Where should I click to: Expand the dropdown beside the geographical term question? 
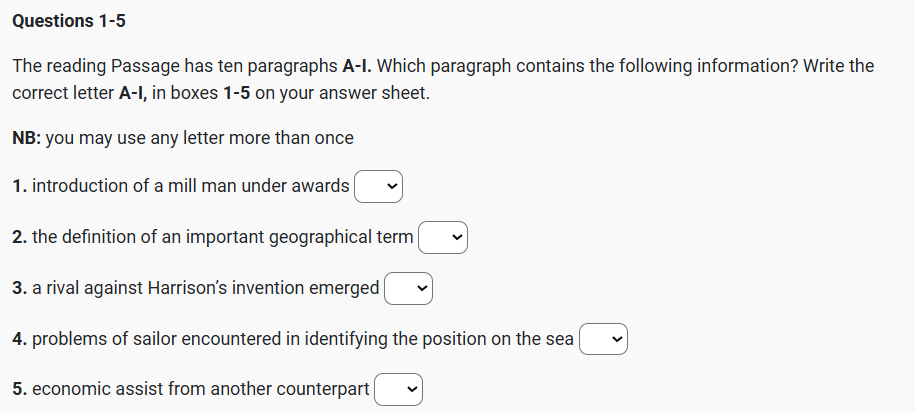coord(442,238)
